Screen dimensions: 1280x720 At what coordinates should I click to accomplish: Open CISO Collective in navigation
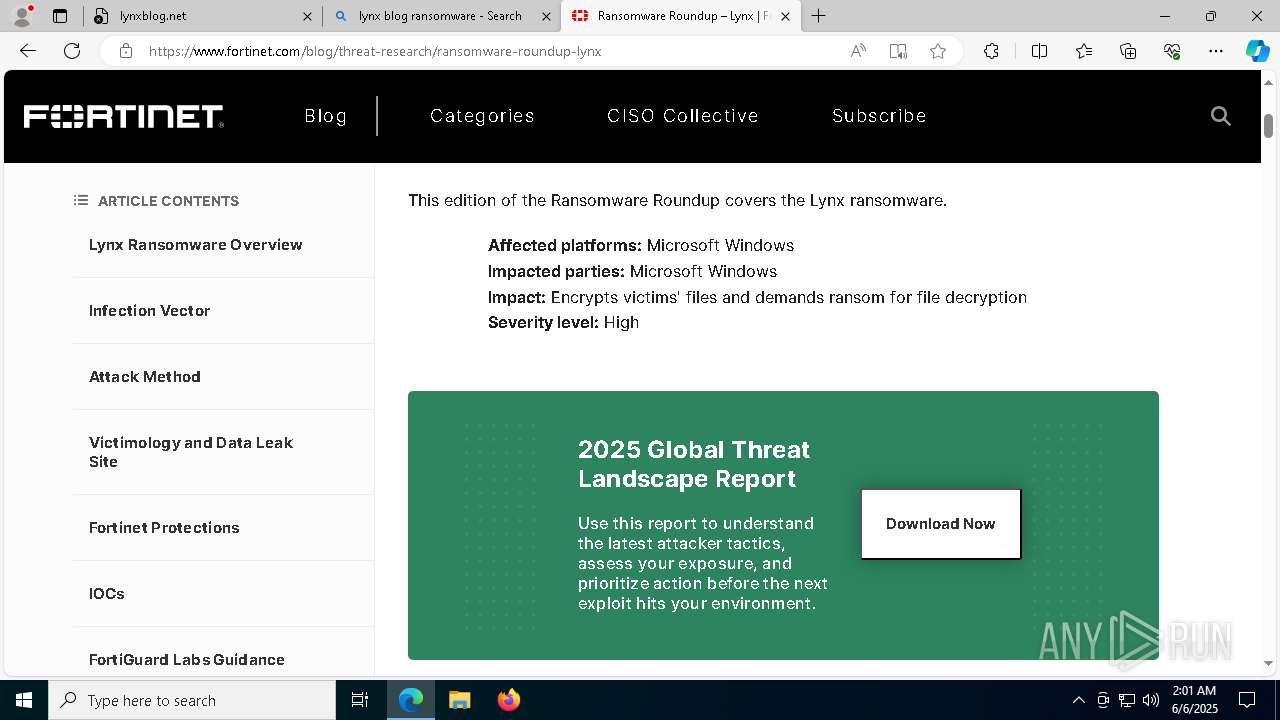pos(683,116)
